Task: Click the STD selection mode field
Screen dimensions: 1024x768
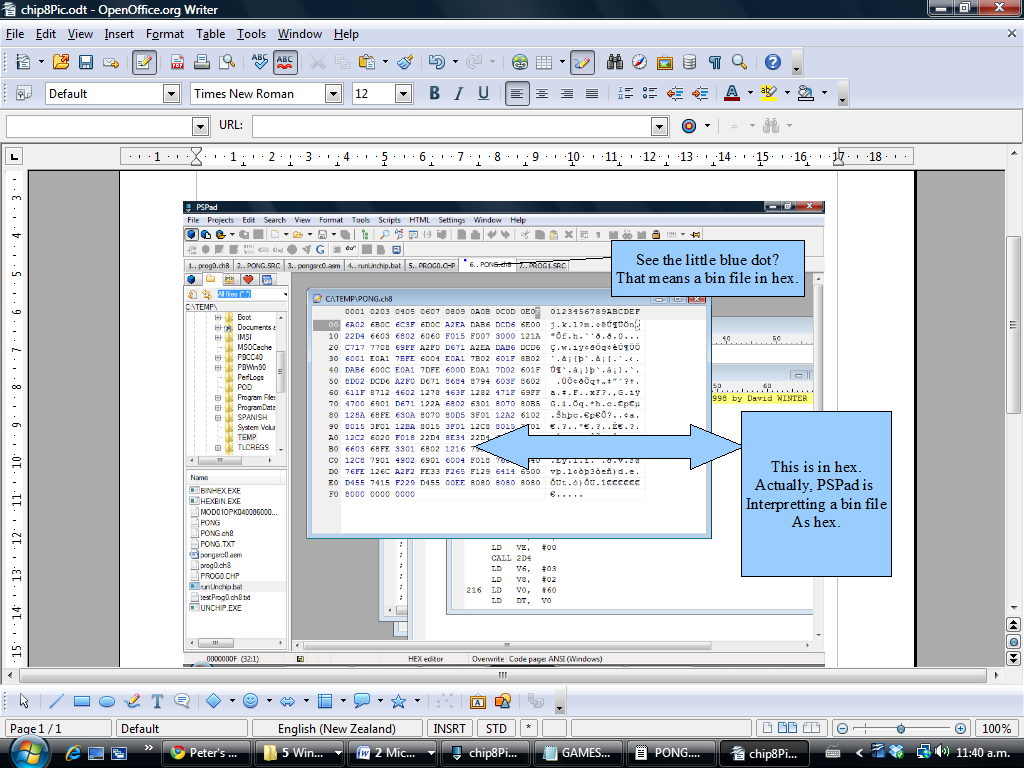Action: pyautogui.click(x=496, y=728)
